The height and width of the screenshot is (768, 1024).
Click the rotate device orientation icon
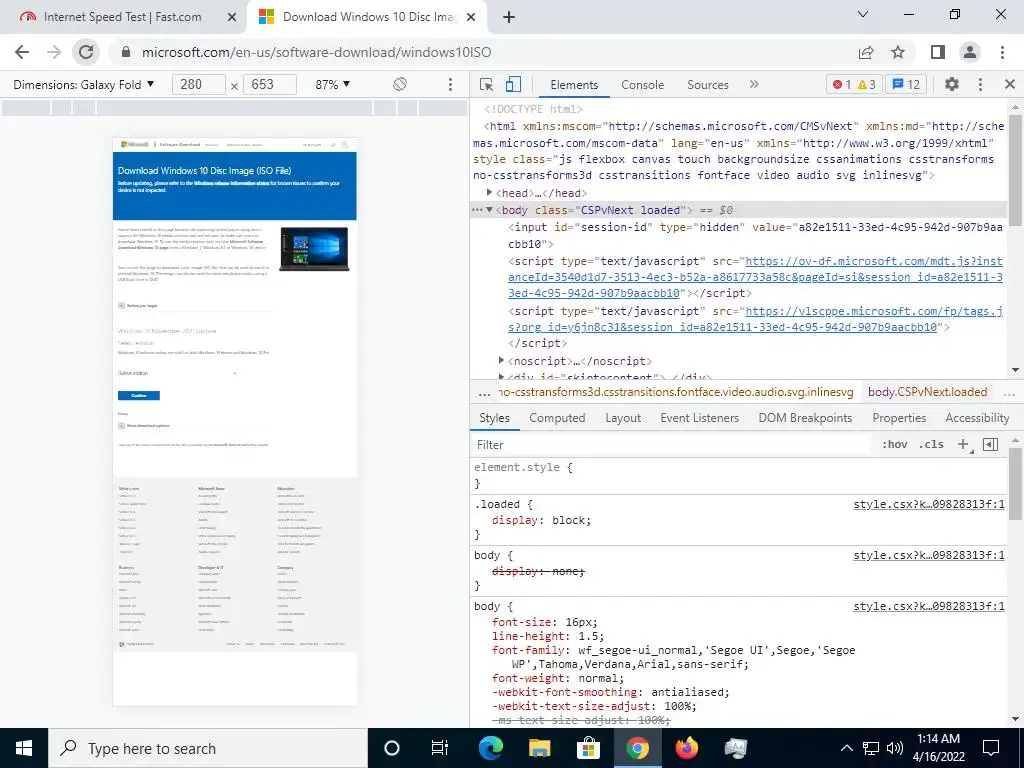[x=400, y=84]
